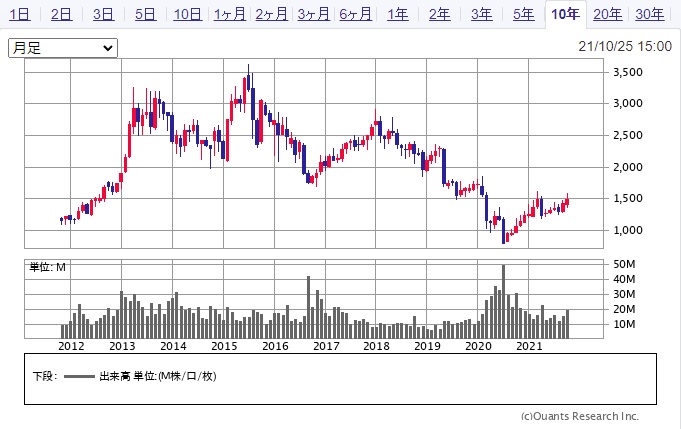This screenshot has height=429, width=681.
Task: Switch to the 1ヶ月 tab
Action: [229, 14]
